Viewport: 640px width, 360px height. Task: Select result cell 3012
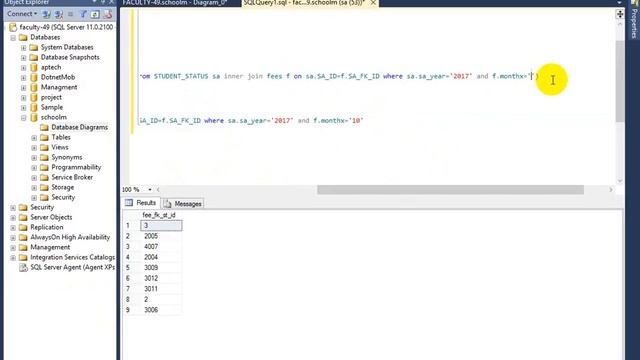(x=161, y=278)
